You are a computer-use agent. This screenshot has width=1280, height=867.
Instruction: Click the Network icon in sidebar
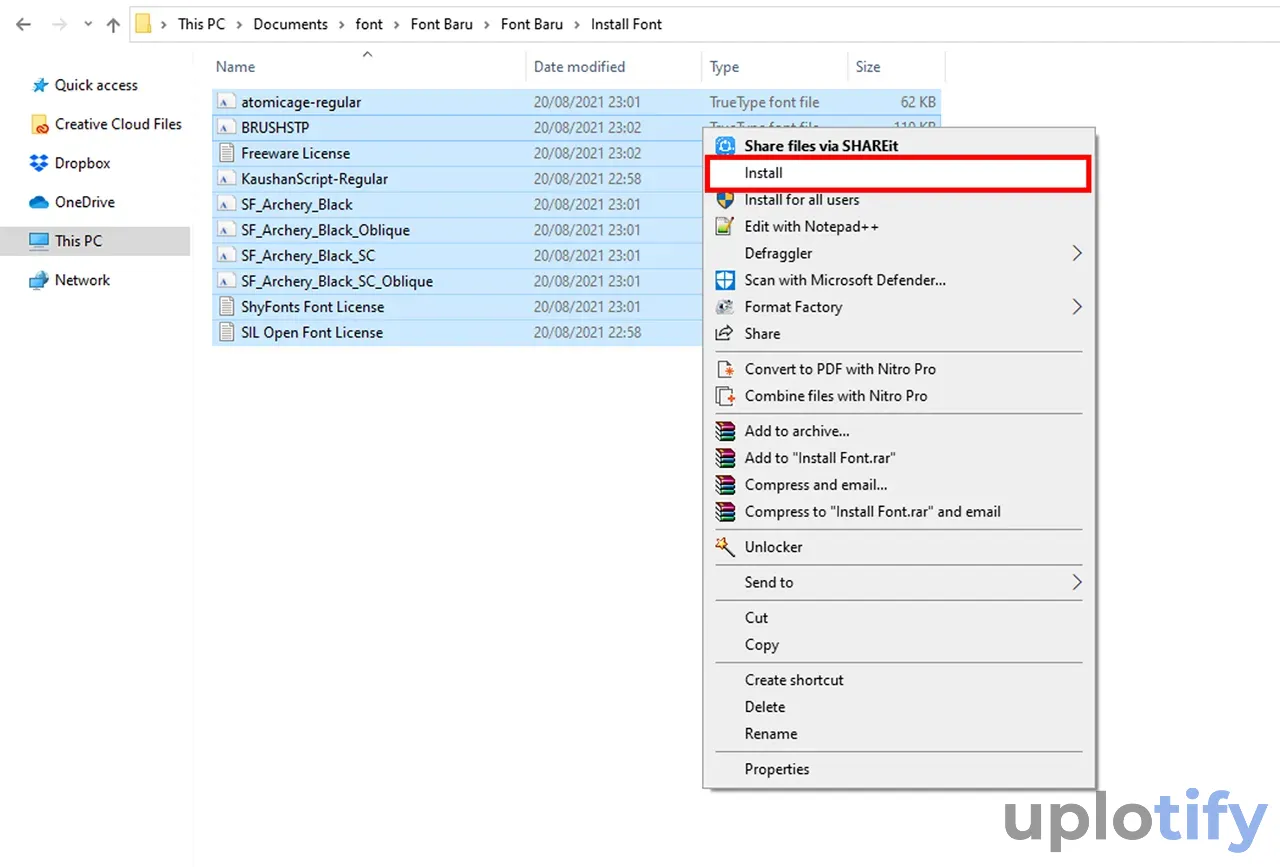click(39, 280)
